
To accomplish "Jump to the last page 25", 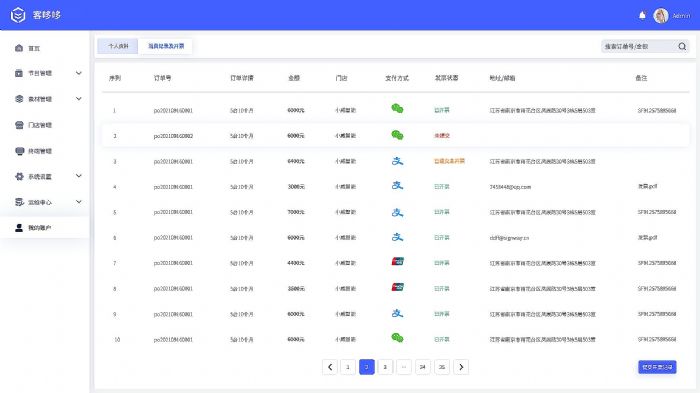I will (442, 367).
